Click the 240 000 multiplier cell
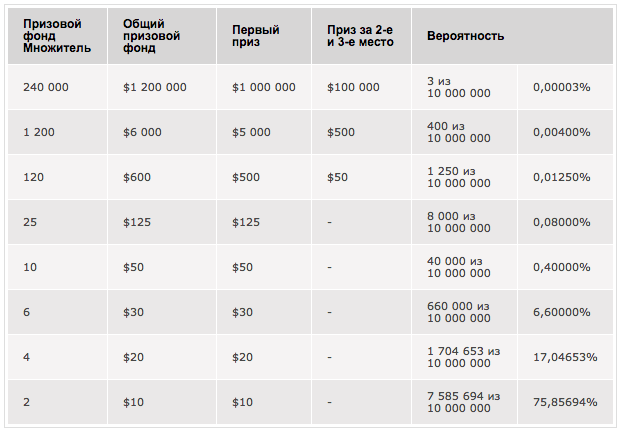Viewport: 622px width, 432px height. 58,87
